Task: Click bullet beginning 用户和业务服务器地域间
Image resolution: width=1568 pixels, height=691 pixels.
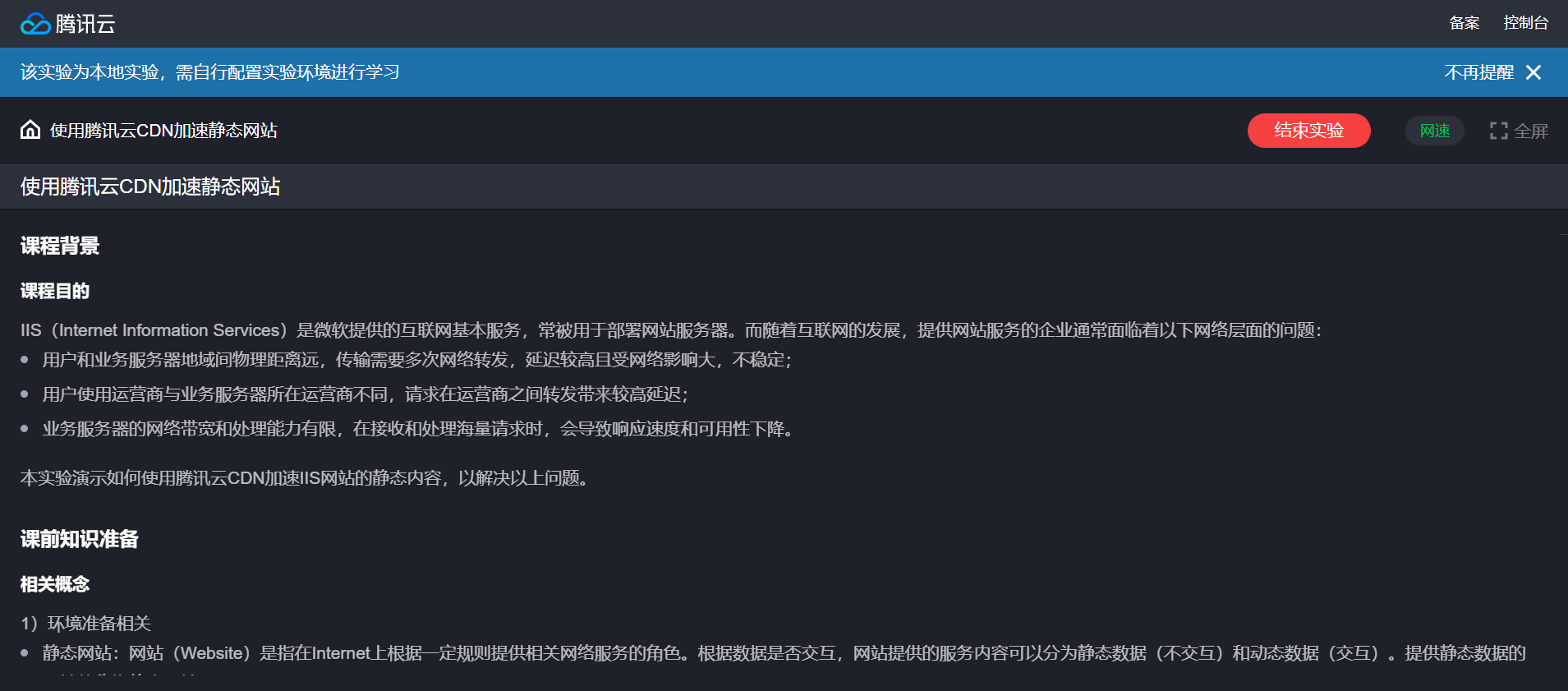Action: tap(417, 360)
